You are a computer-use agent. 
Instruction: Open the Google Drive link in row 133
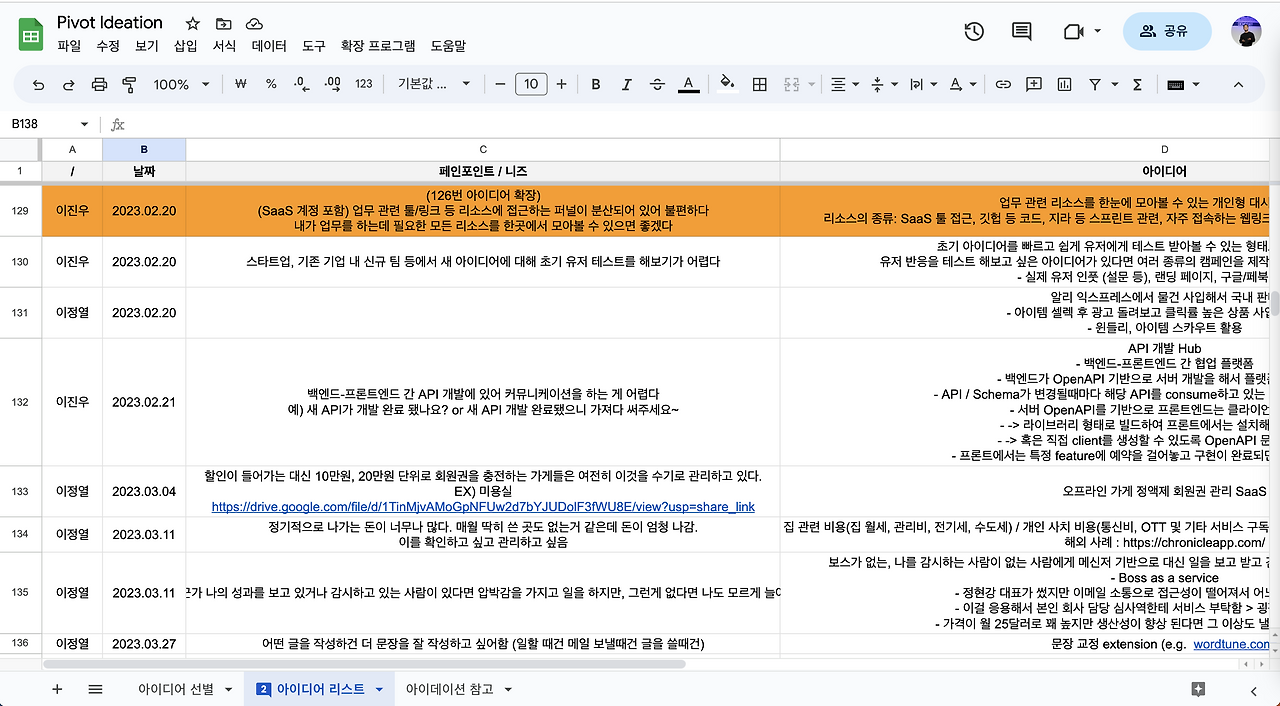coord(482,505)
